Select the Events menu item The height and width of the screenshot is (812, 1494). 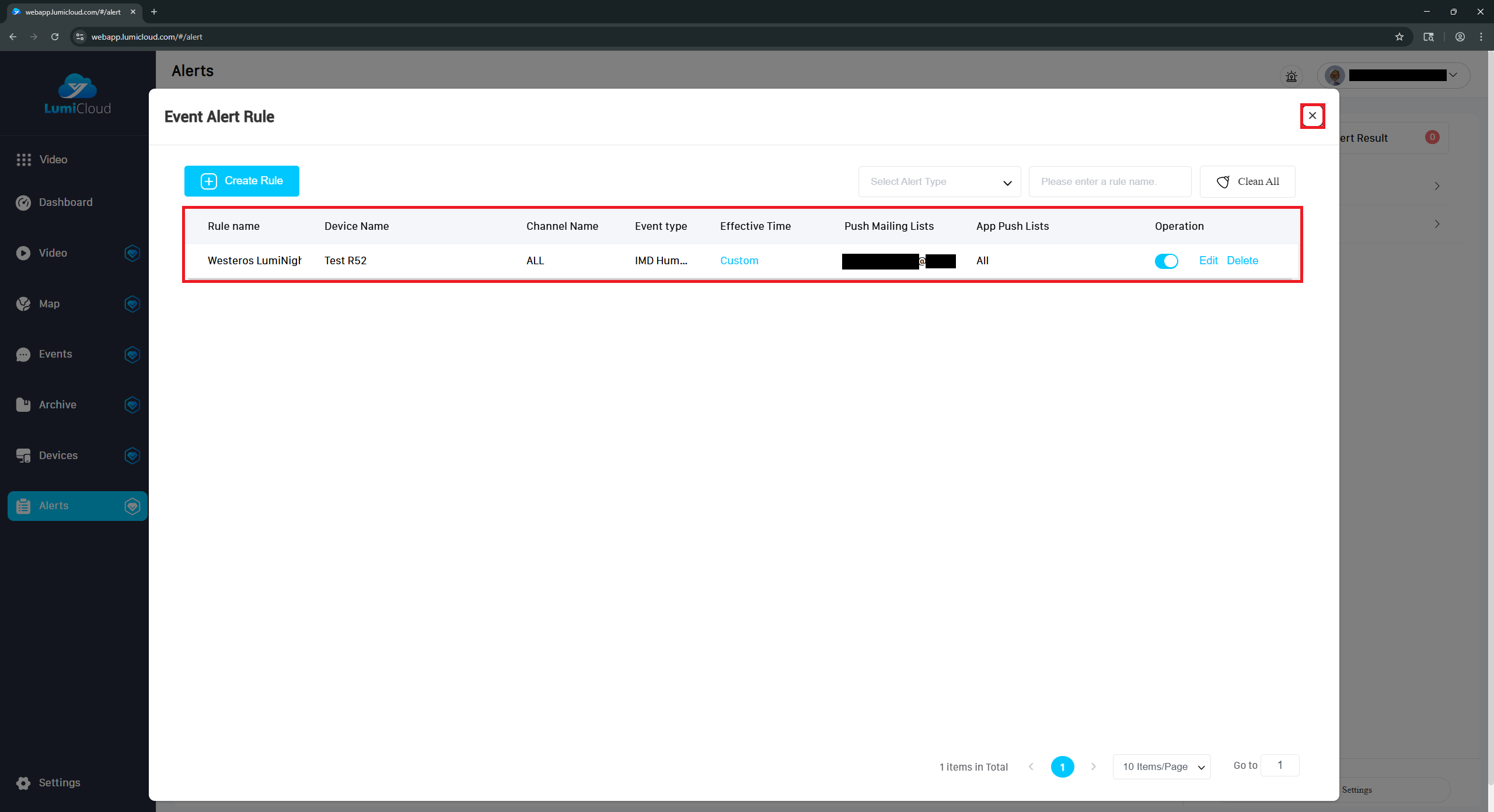pyautogui.click(x=55, y=354)
